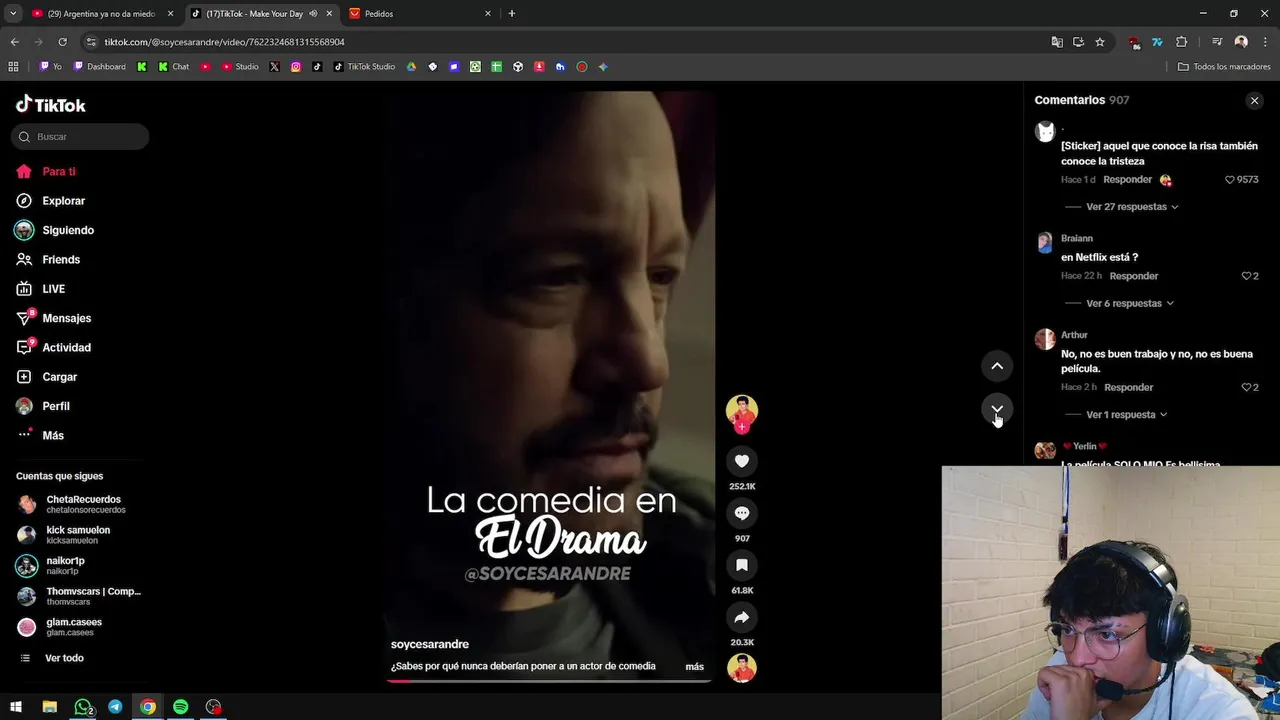Open the Dashboard bookmark
Screen dimensions: 1280x720
click(x=99, y=67)
